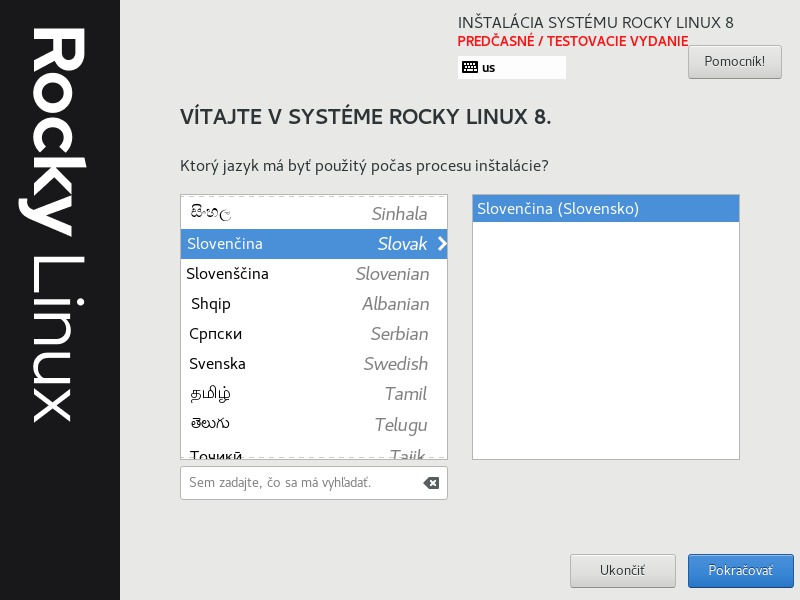Clear the search field with the backspace icon
Viewport: 800px width, 600px height.
pyautogui.click(x=431, y=483)
